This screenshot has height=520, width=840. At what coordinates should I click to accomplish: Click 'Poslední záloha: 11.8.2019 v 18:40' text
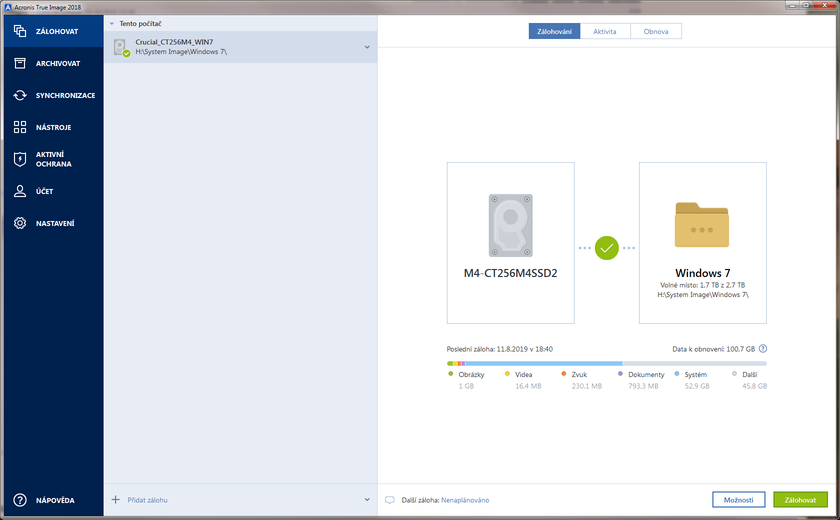tap(500, 349)
